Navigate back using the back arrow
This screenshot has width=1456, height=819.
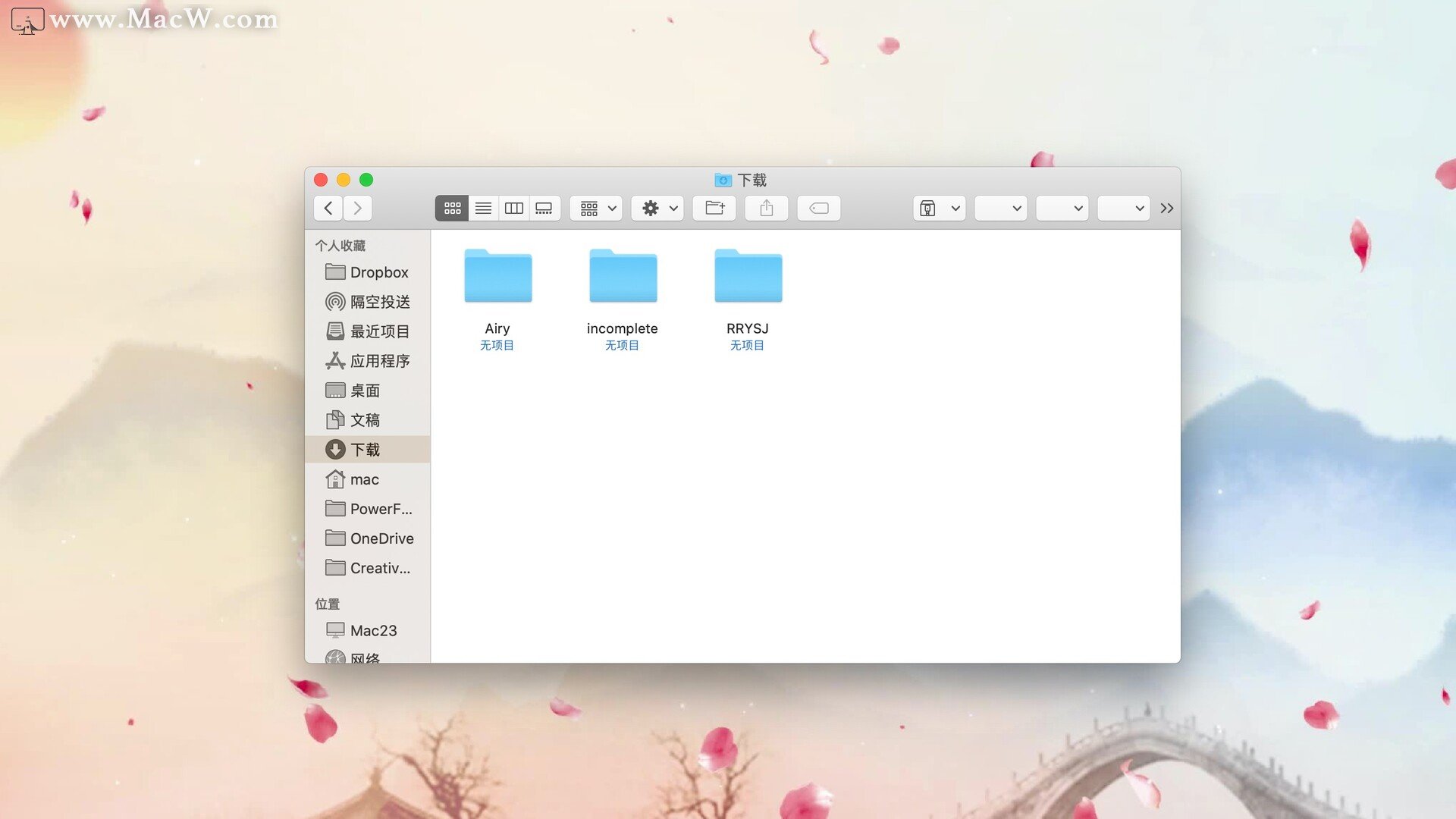[x=328, y=207]
